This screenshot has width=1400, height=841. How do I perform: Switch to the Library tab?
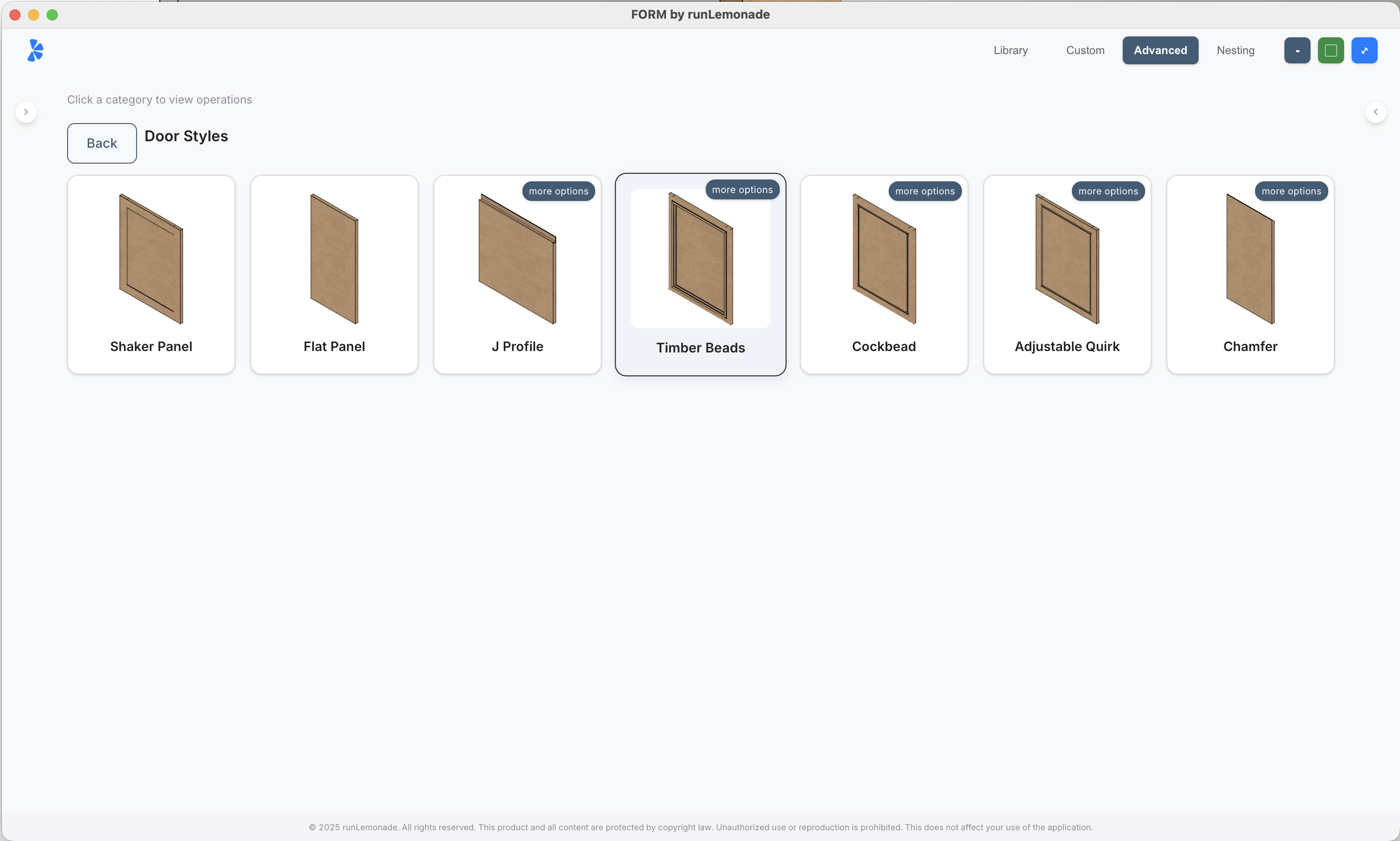(x=1010, y=50)
